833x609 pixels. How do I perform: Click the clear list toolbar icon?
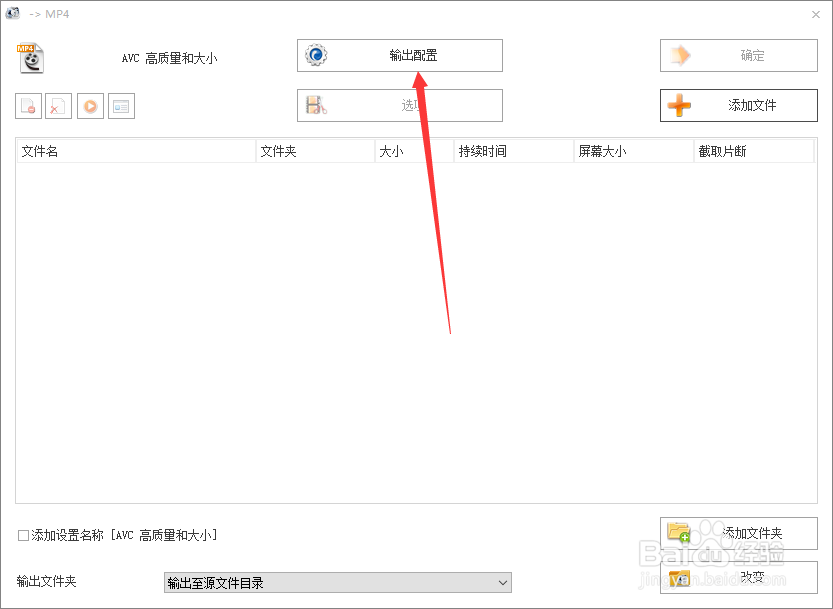pyautogui.click(x=58, y=106)
